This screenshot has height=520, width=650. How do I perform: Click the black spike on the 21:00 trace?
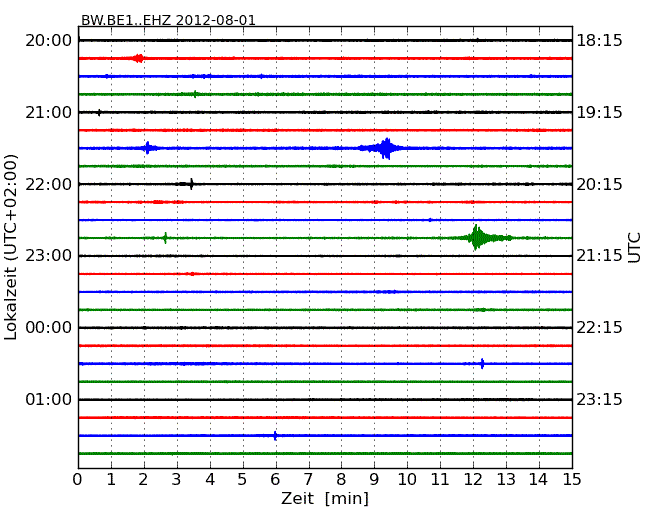(x=99, y=112)
